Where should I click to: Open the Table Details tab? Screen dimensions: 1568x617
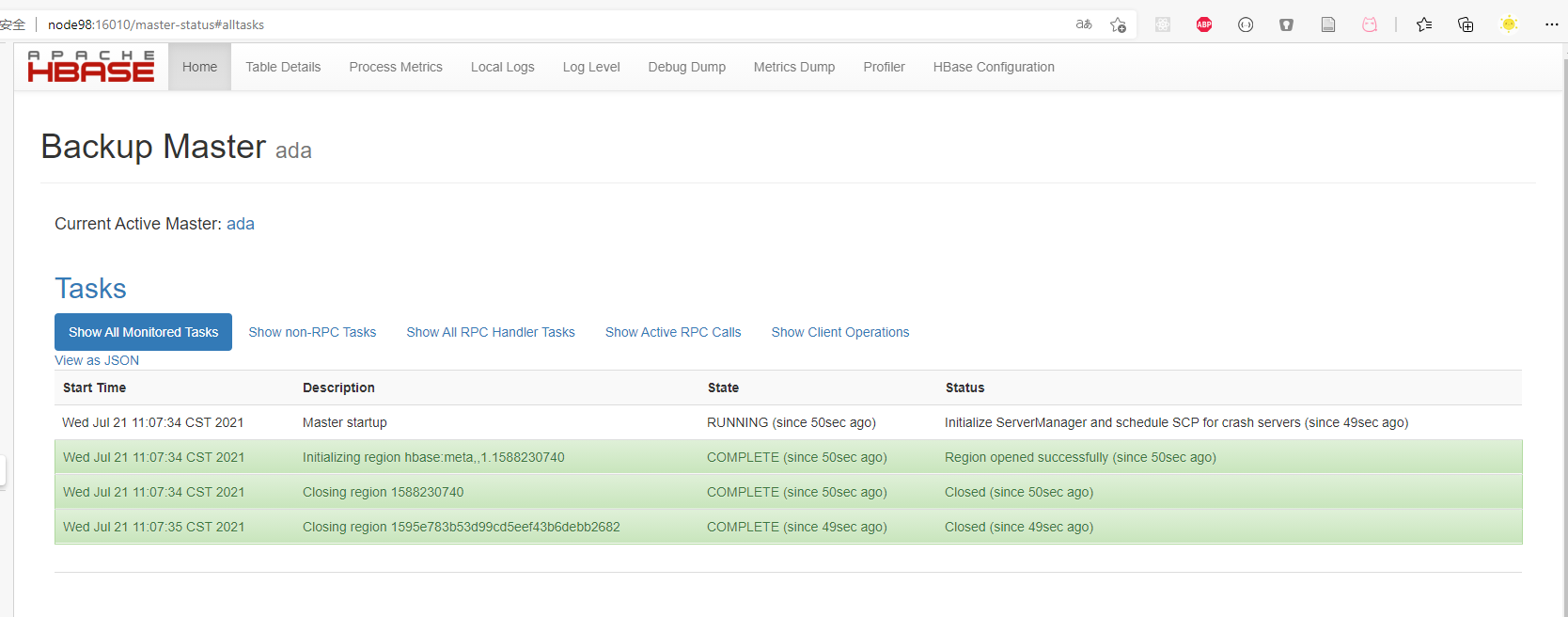pos(283,67)
